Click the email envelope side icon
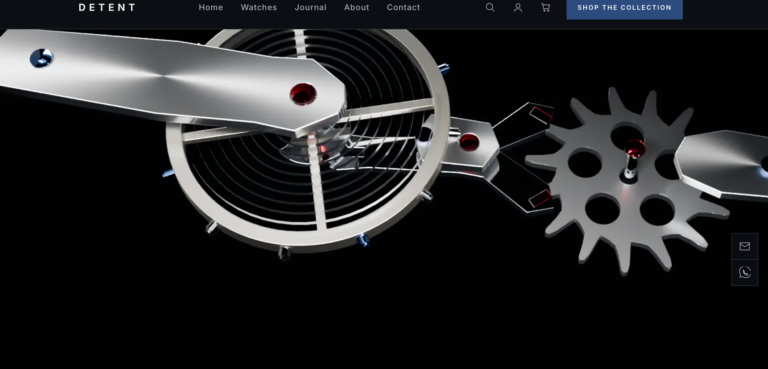768x369 pixels. tap(744, 246)
